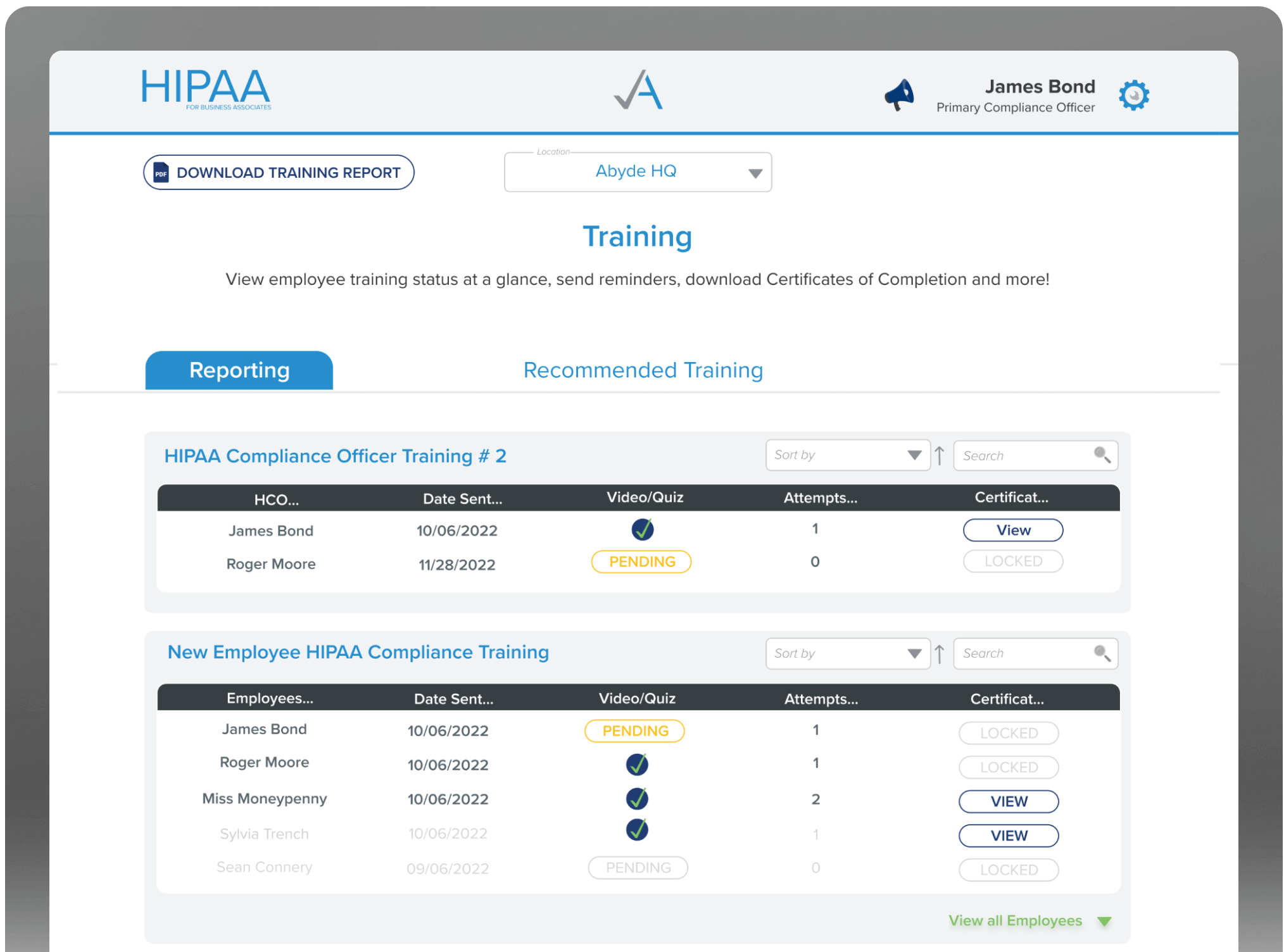This screenshot has width=1284, height=952.
Task: Switch to the Reporting tab
Action: tap(239, 370)
